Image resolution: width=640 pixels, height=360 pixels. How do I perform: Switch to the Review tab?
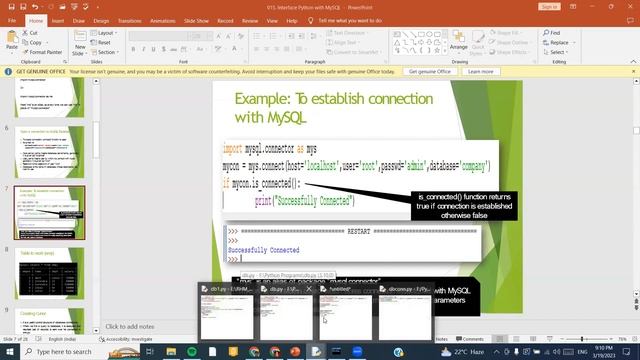tap(250, 20)
